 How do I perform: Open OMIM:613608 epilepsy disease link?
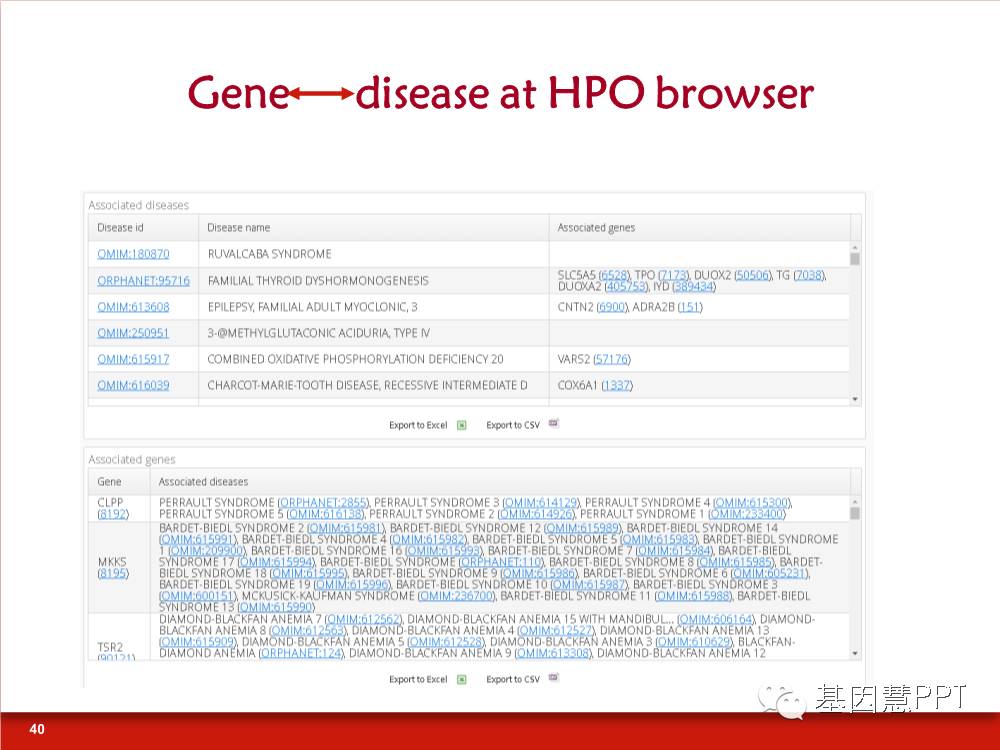tap(133, 307)
